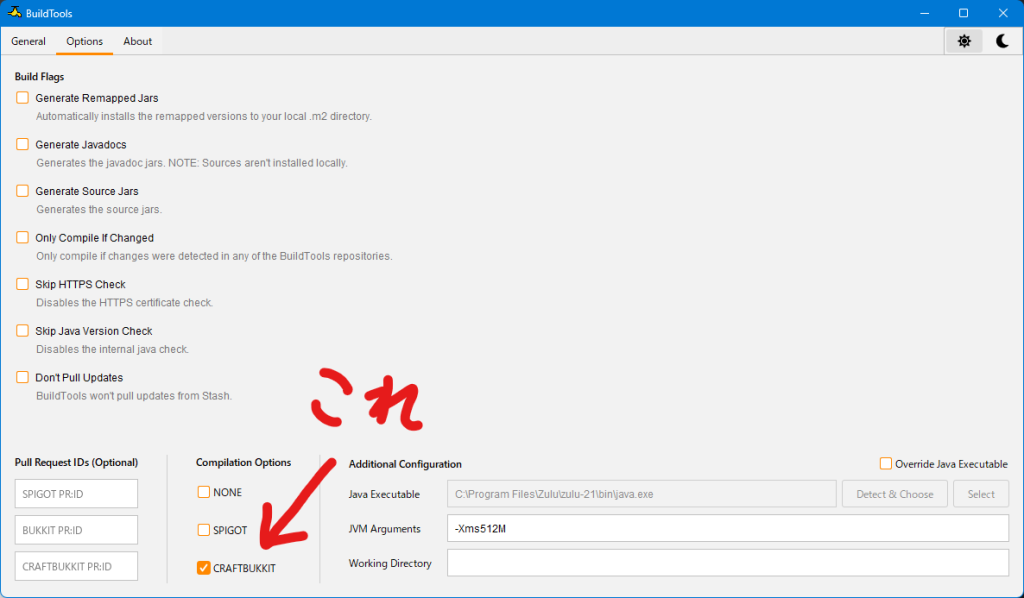
Task: Uncheck the CRAFTBUKKIT compilation option
Action: (204, 568)
